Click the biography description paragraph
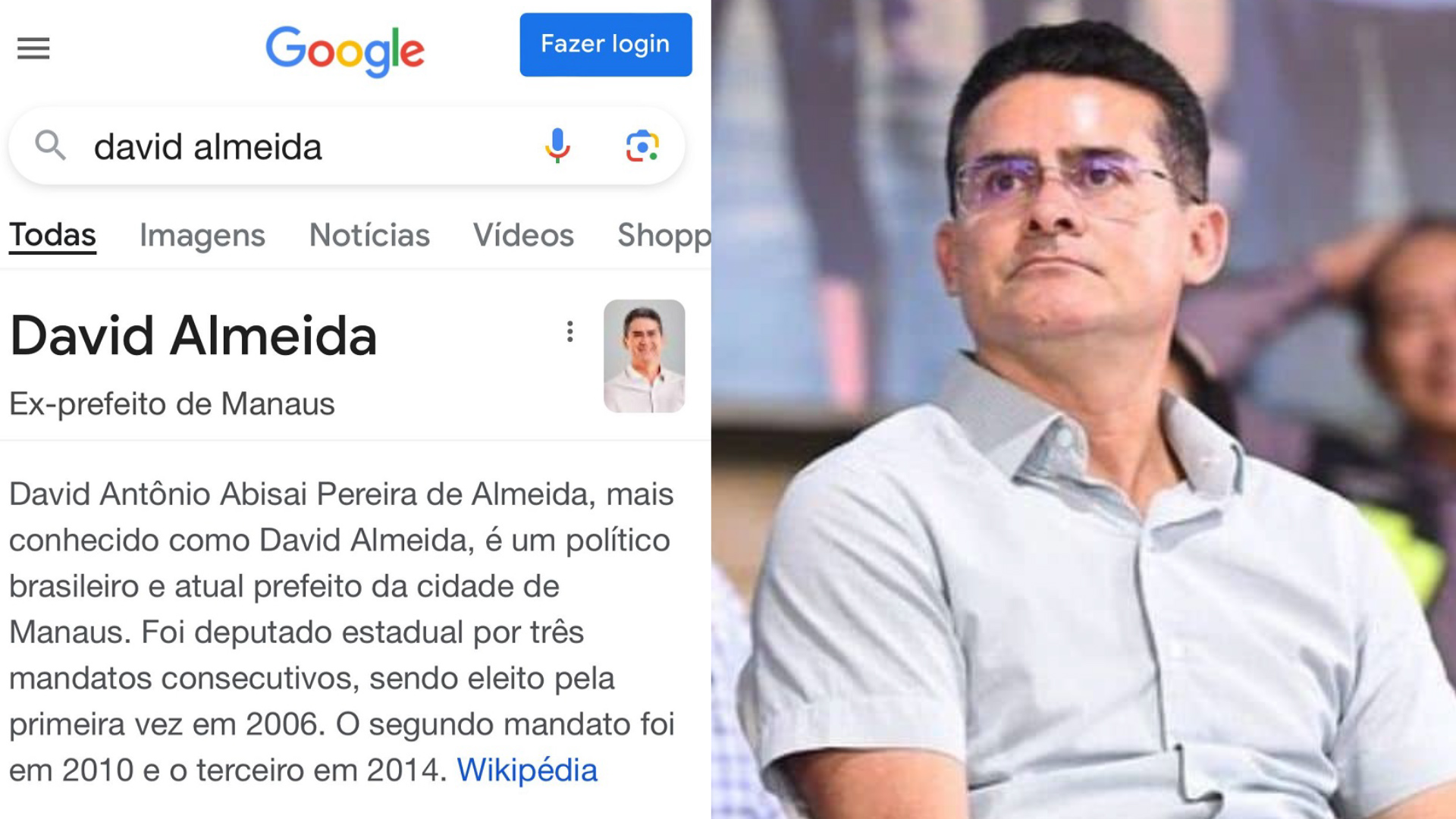This screenshot has height=819, width=1456. [x=341, y=632]
